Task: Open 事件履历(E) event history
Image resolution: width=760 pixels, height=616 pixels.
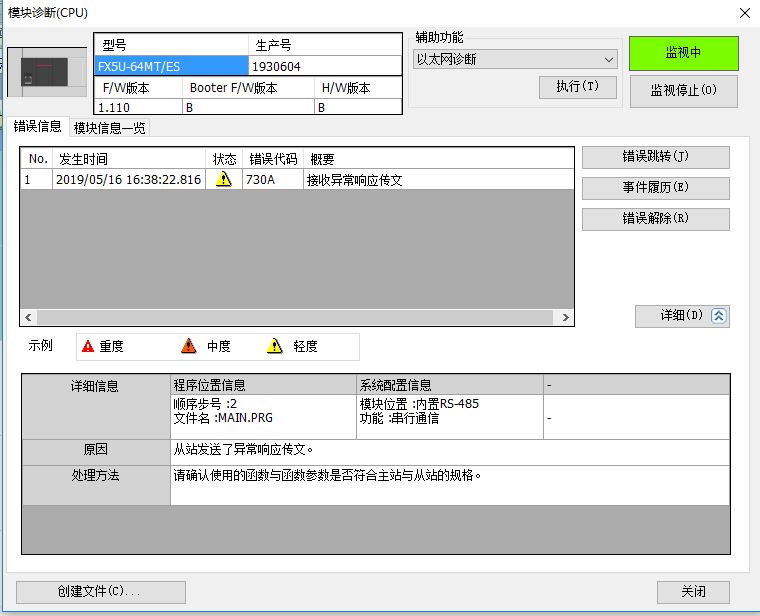Action: coord(655,187)
